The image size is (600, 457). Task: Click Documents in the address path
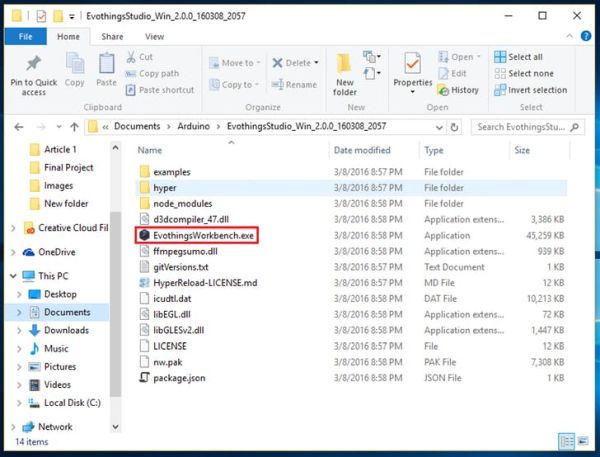coord(137,126)
